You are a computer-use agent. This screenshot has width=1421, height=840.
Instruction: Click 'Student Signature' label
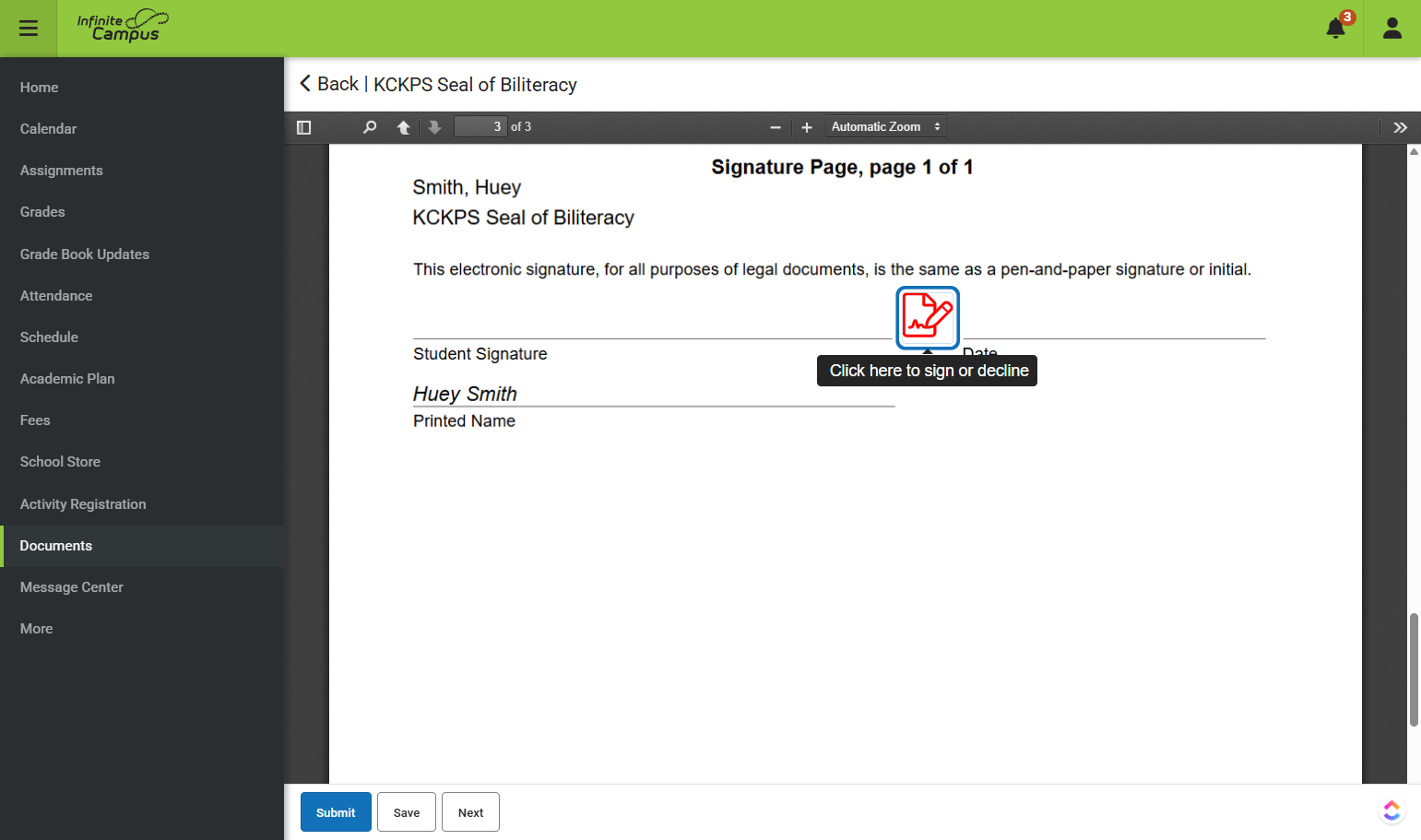[480, 354]
